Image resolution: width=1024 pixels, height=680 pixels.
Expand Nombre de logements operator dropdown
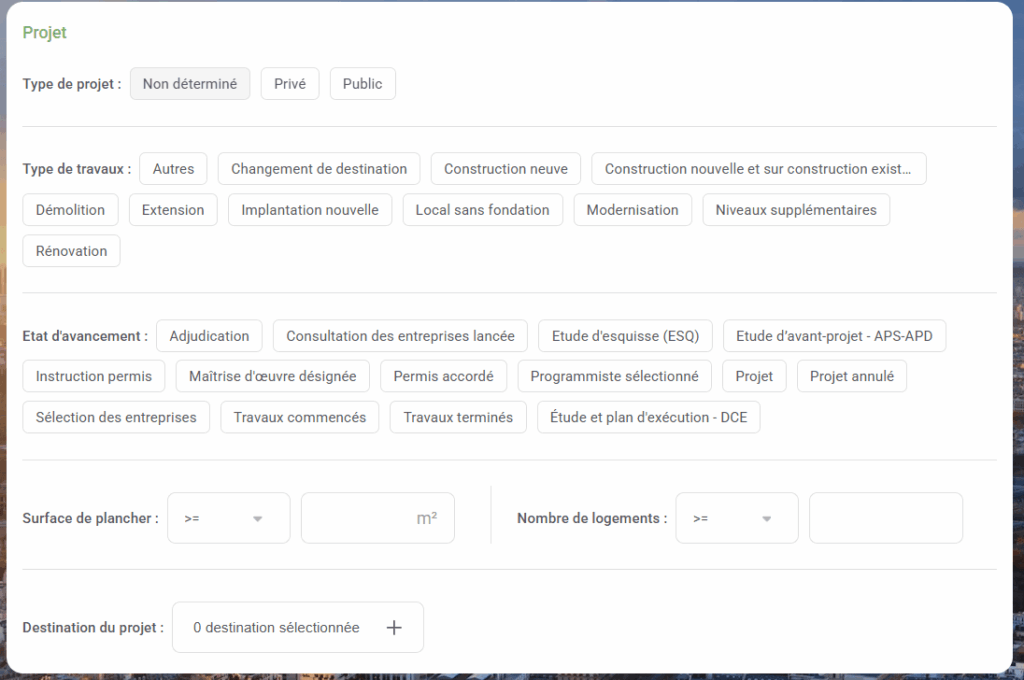click(737, 518)
